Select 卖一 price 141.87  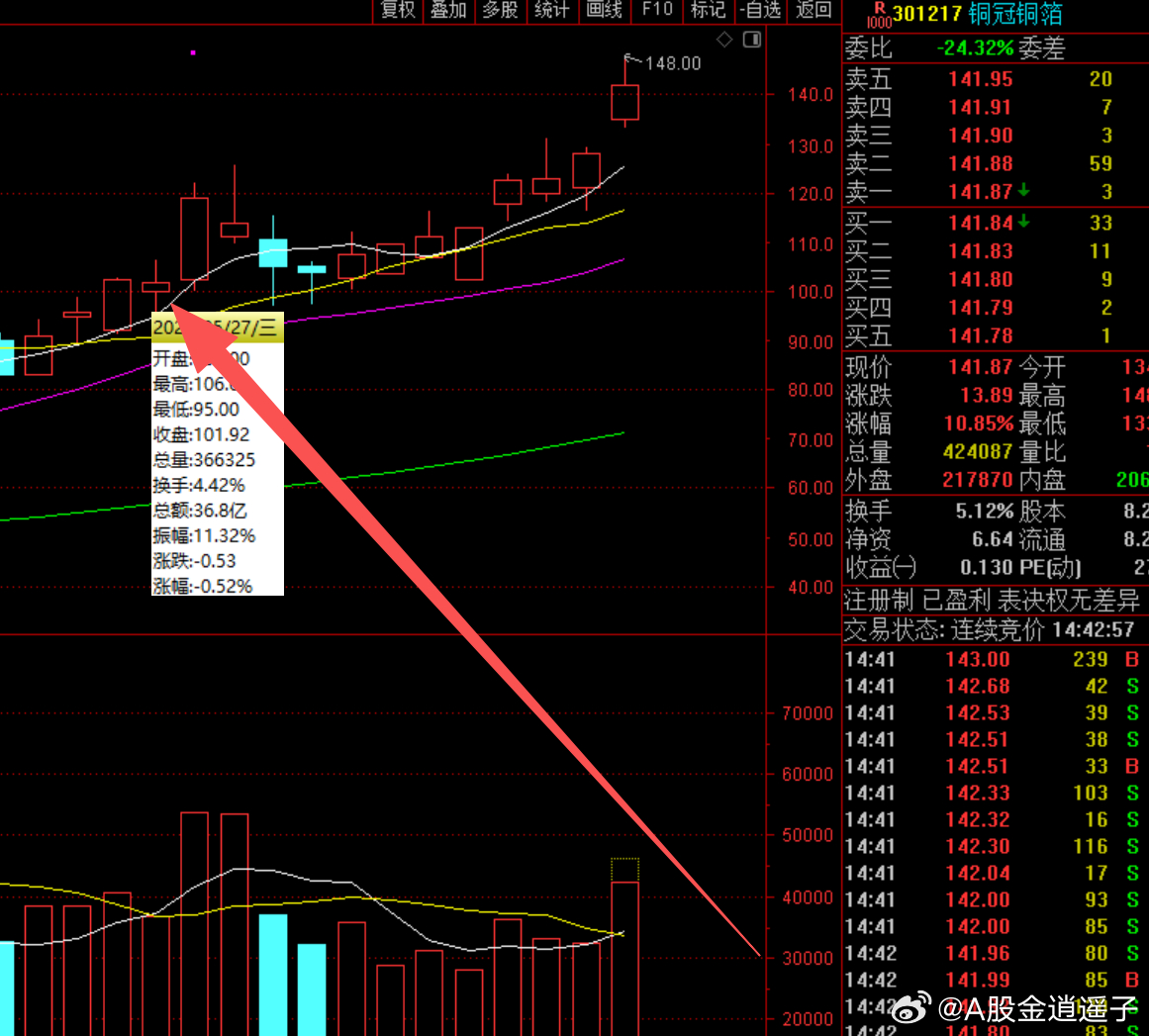(x=981, y=192)
